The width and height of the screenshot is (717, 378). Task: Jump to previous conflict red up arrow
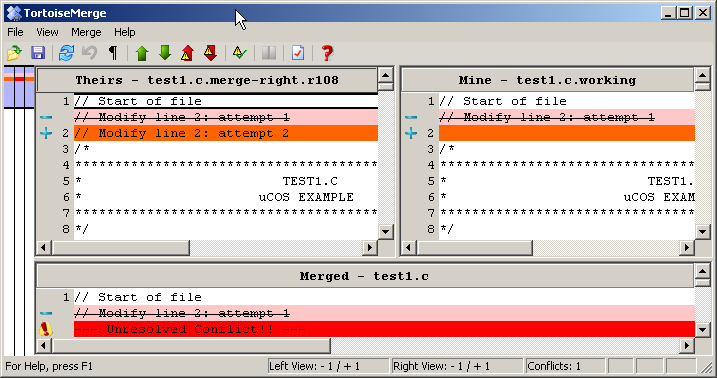click(187, 53)
